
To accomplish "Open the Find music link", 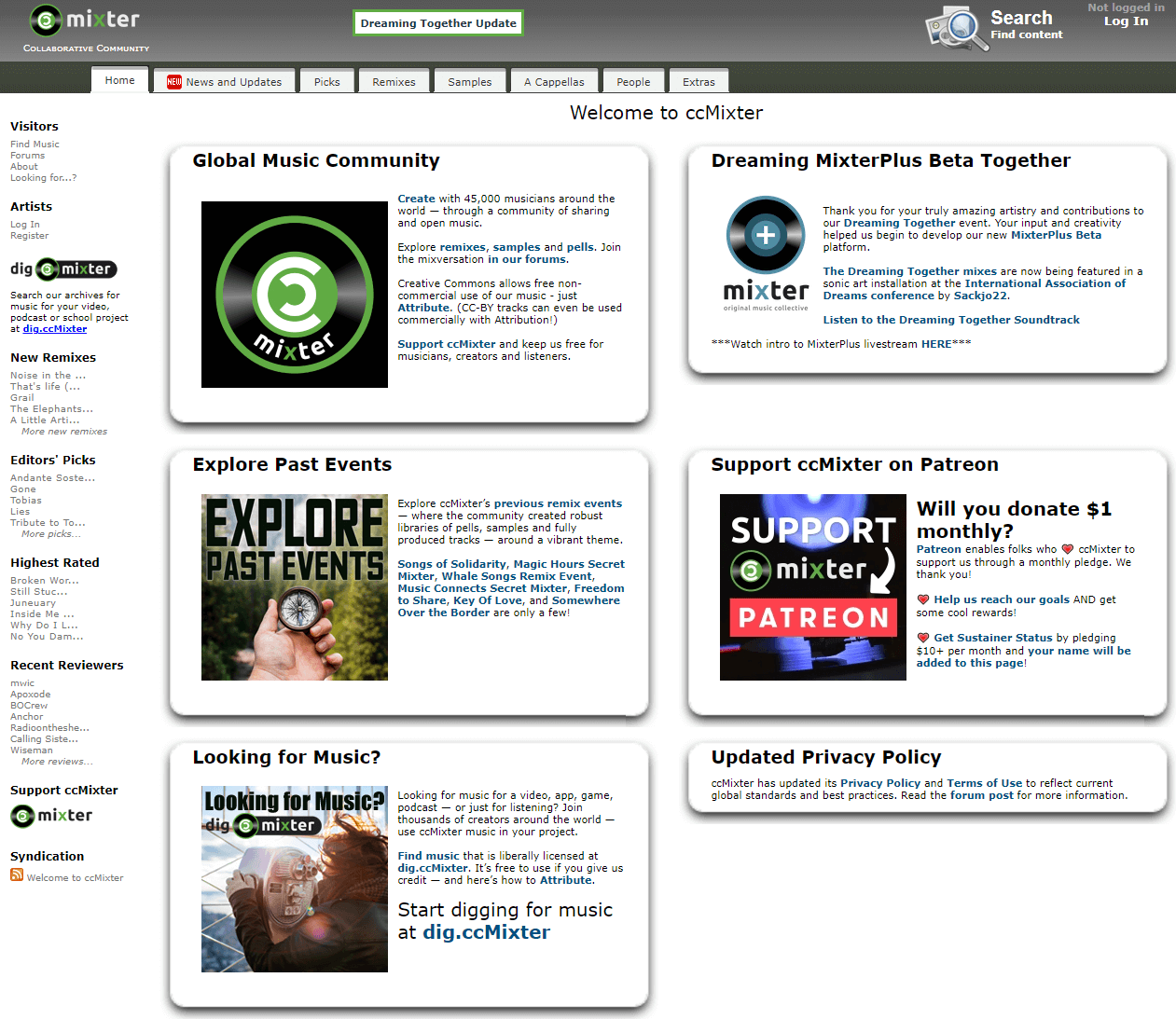I will [x=428, y=856].
